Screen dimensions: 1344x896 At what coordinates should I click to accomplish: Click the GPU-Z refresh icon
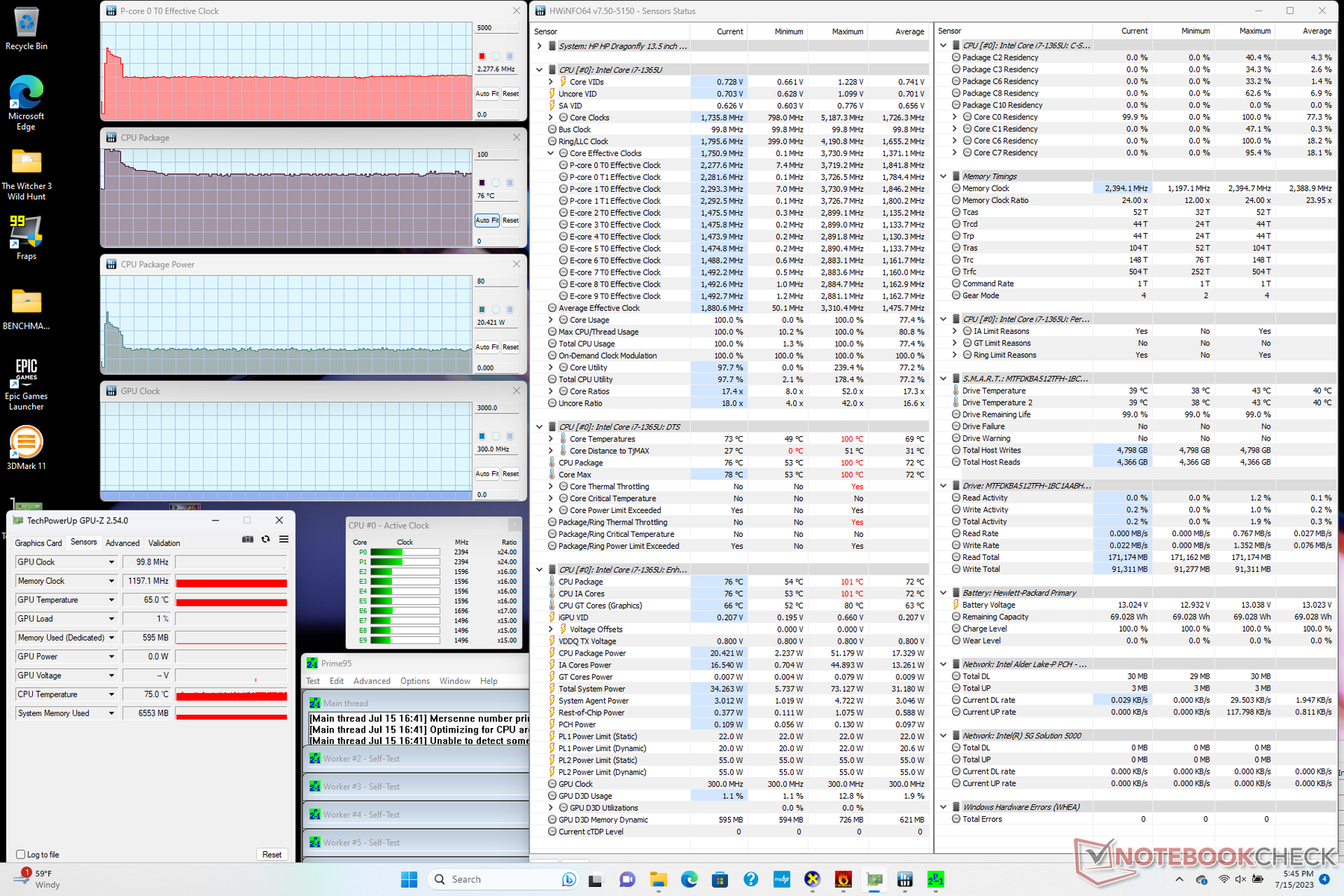point(266,539)
